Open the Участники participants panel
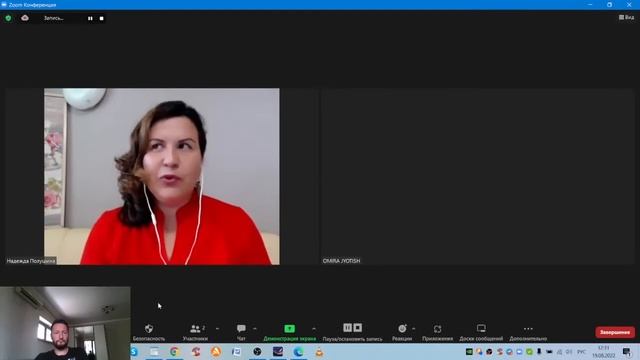This screenshot has width=640, height=360. 195,332
